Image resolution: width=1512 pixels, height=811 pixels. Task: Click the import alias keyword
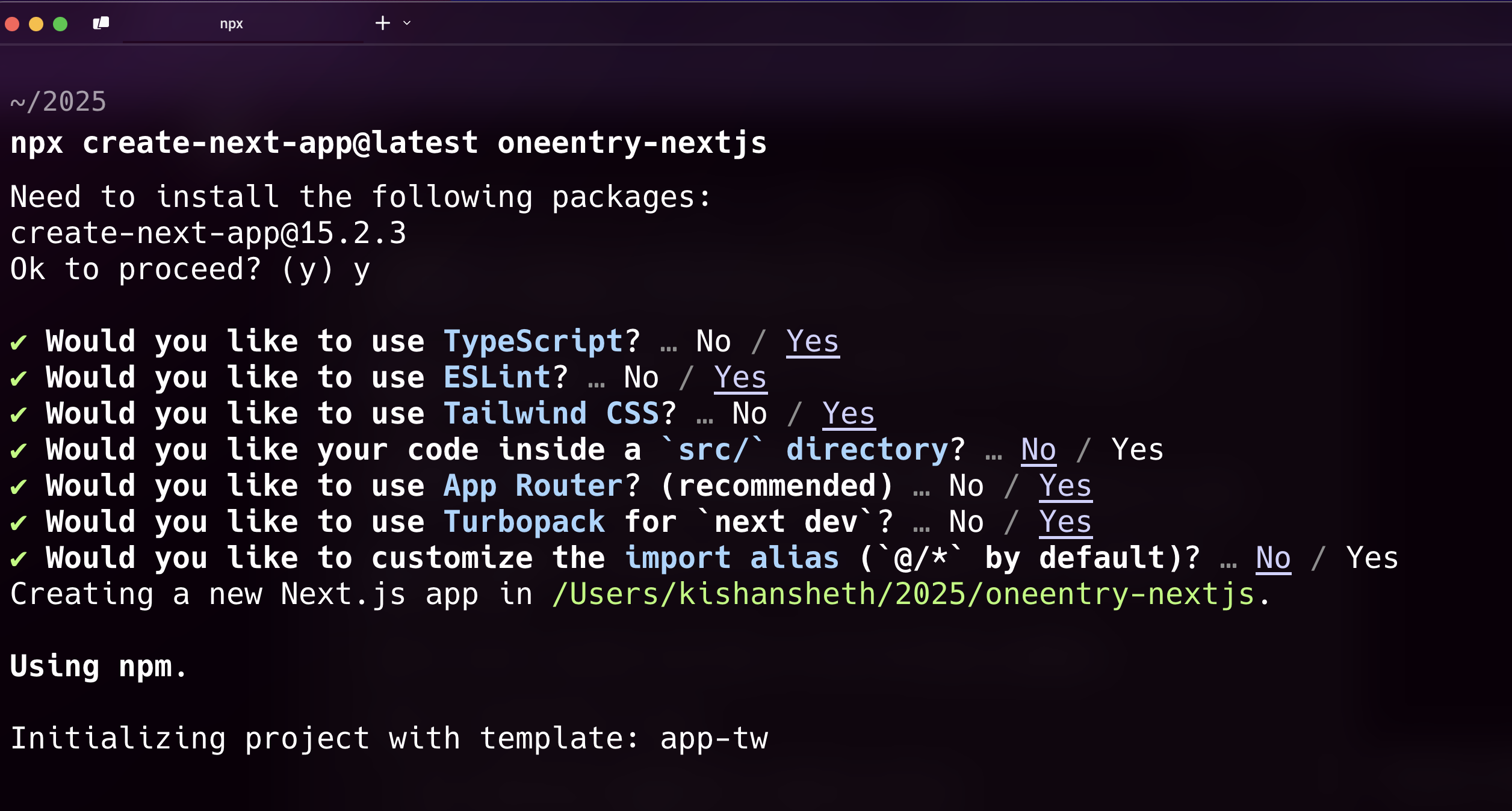tap(732, 558)
